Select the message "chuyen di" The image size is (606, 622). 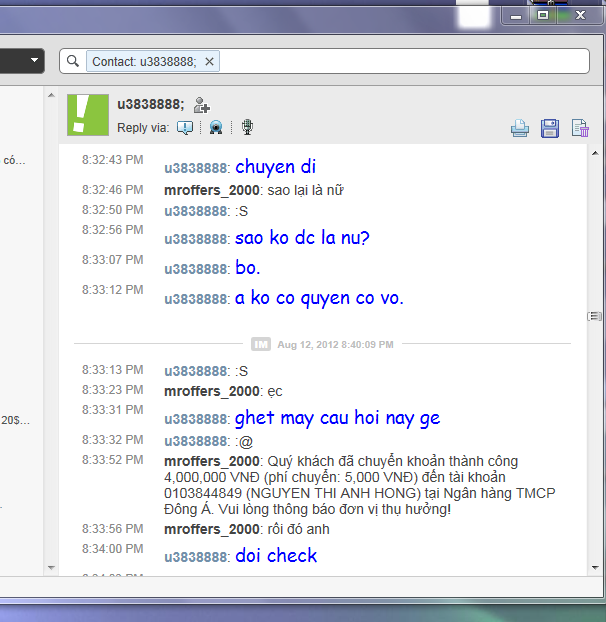[276, 167]
